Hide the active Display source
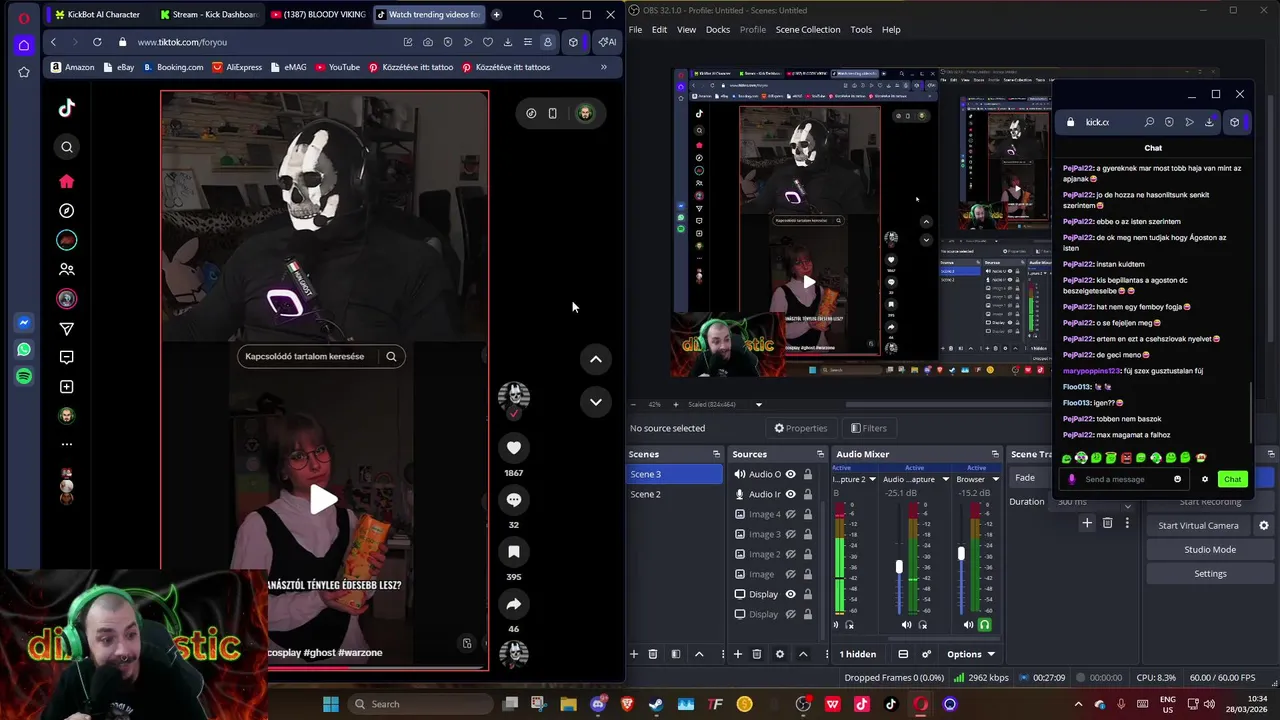 tap(790, 594)
